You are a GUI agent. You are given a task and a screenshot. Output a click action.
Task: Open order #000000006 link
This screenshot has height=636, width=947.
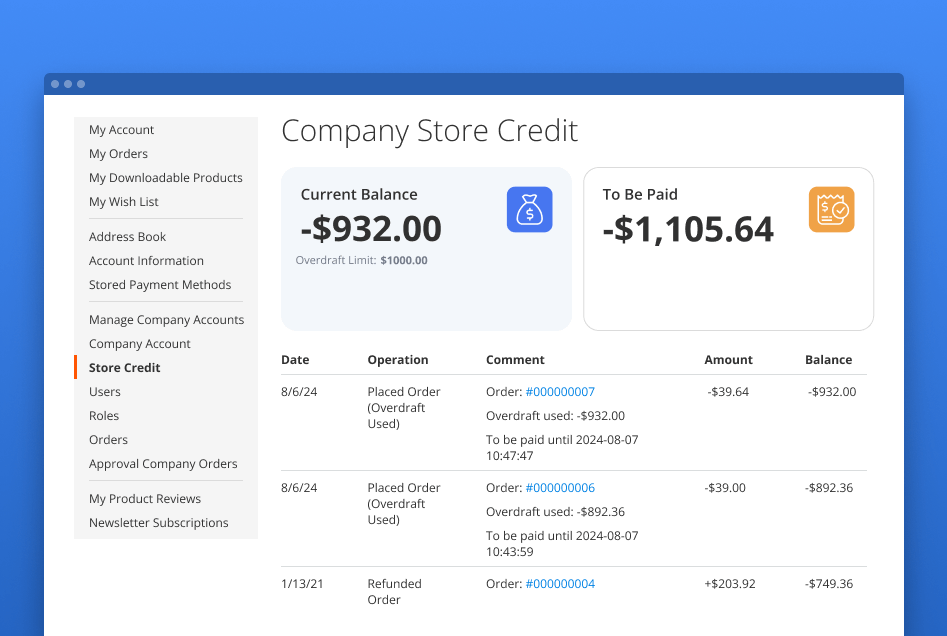(x=561, y=487)
